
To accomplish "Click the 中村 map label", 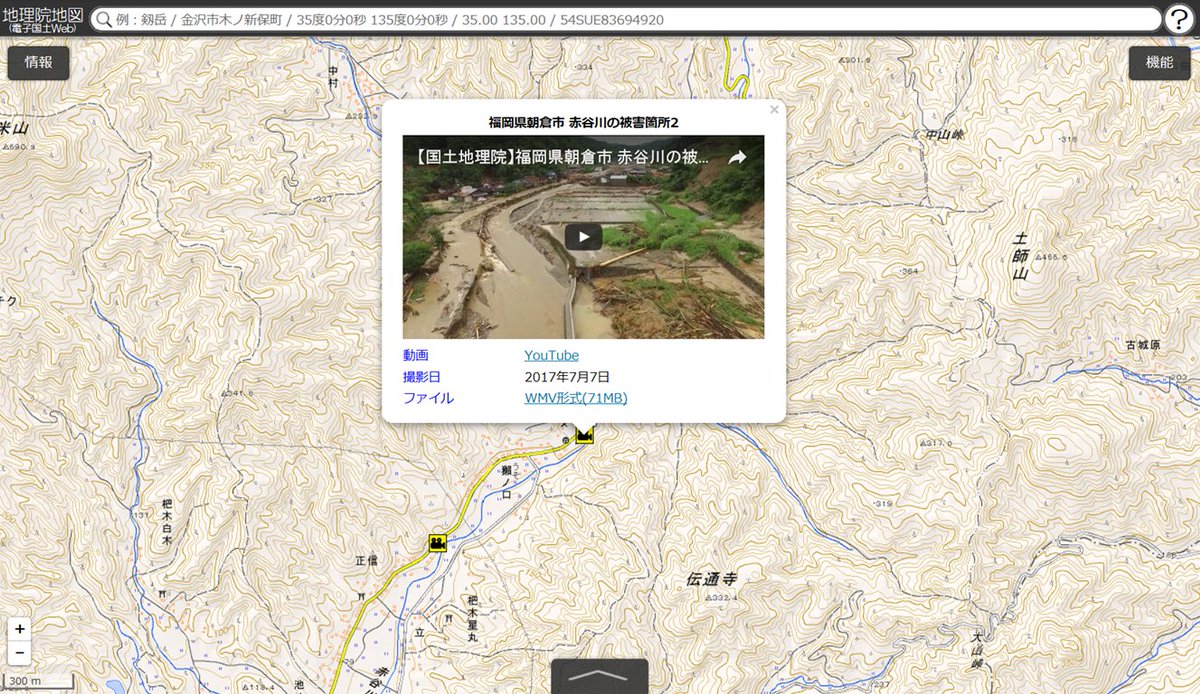I will click(334, 76).
